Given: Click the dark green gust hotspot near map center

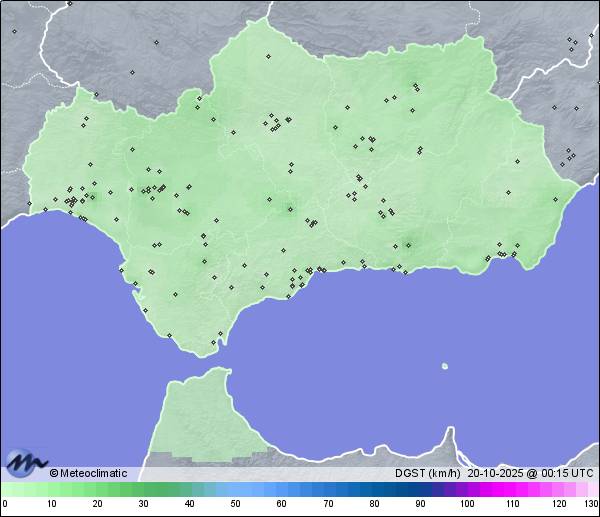Looking at the screenshot, I should (290, 209).
